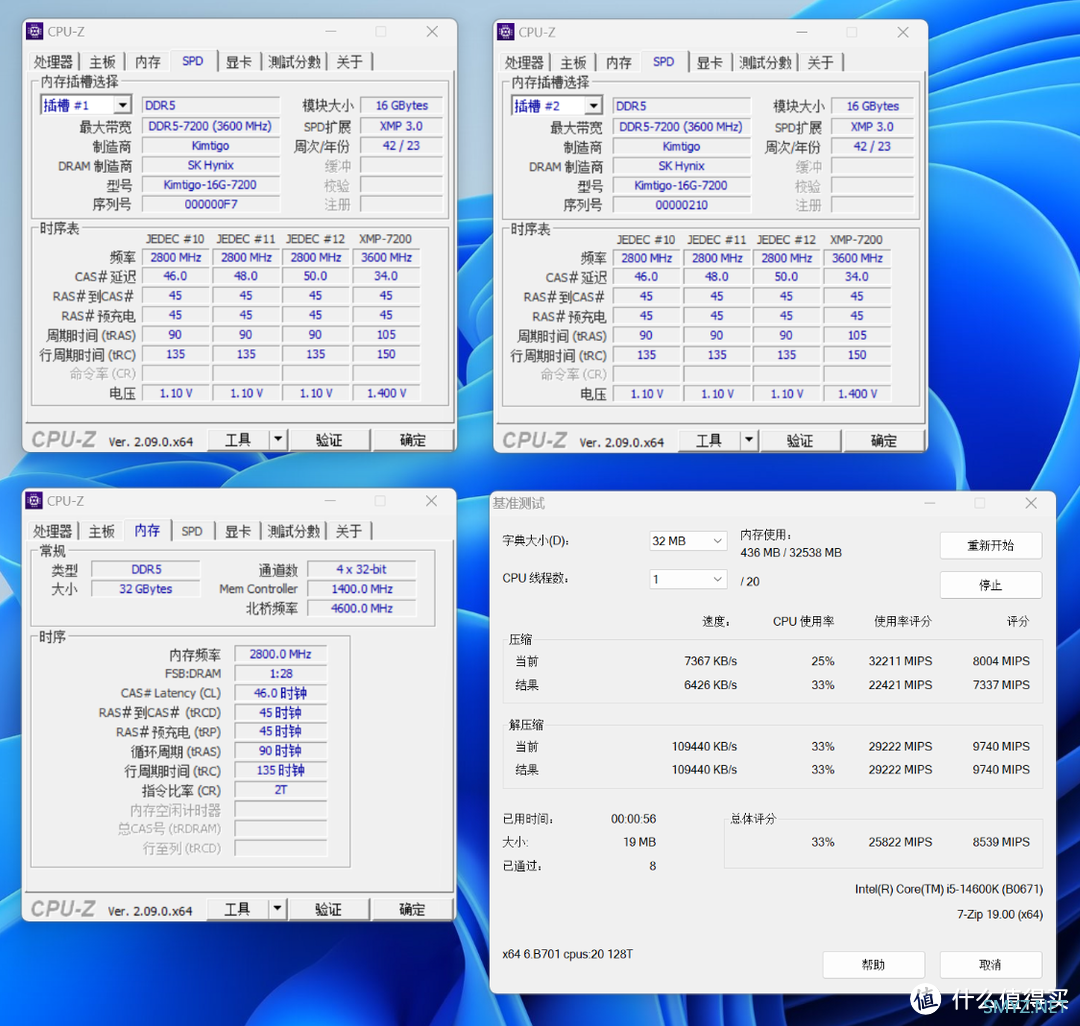The width and height of the screenshot is (1080, 1026).
Task: Click CPU-Z app icon in slot #1 window
Action: pos(34,32)
